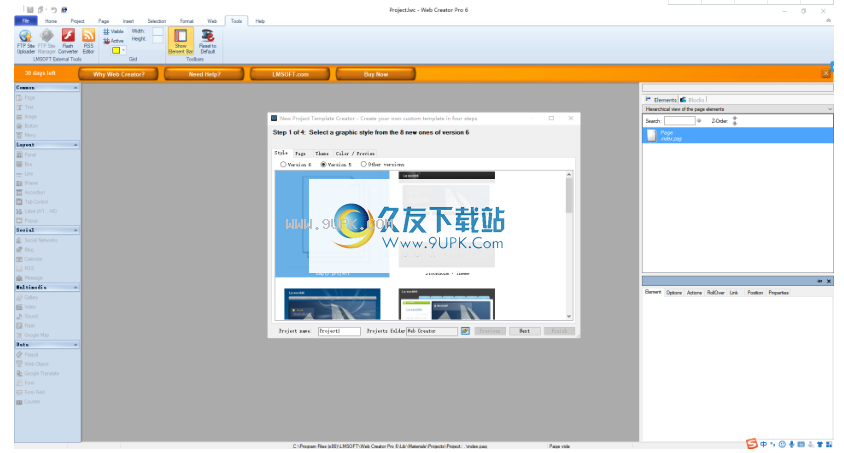Viewport: 844px width, 453px height.
Task: Click the search go arrow in Elements panel
Action: pos(699,121)
